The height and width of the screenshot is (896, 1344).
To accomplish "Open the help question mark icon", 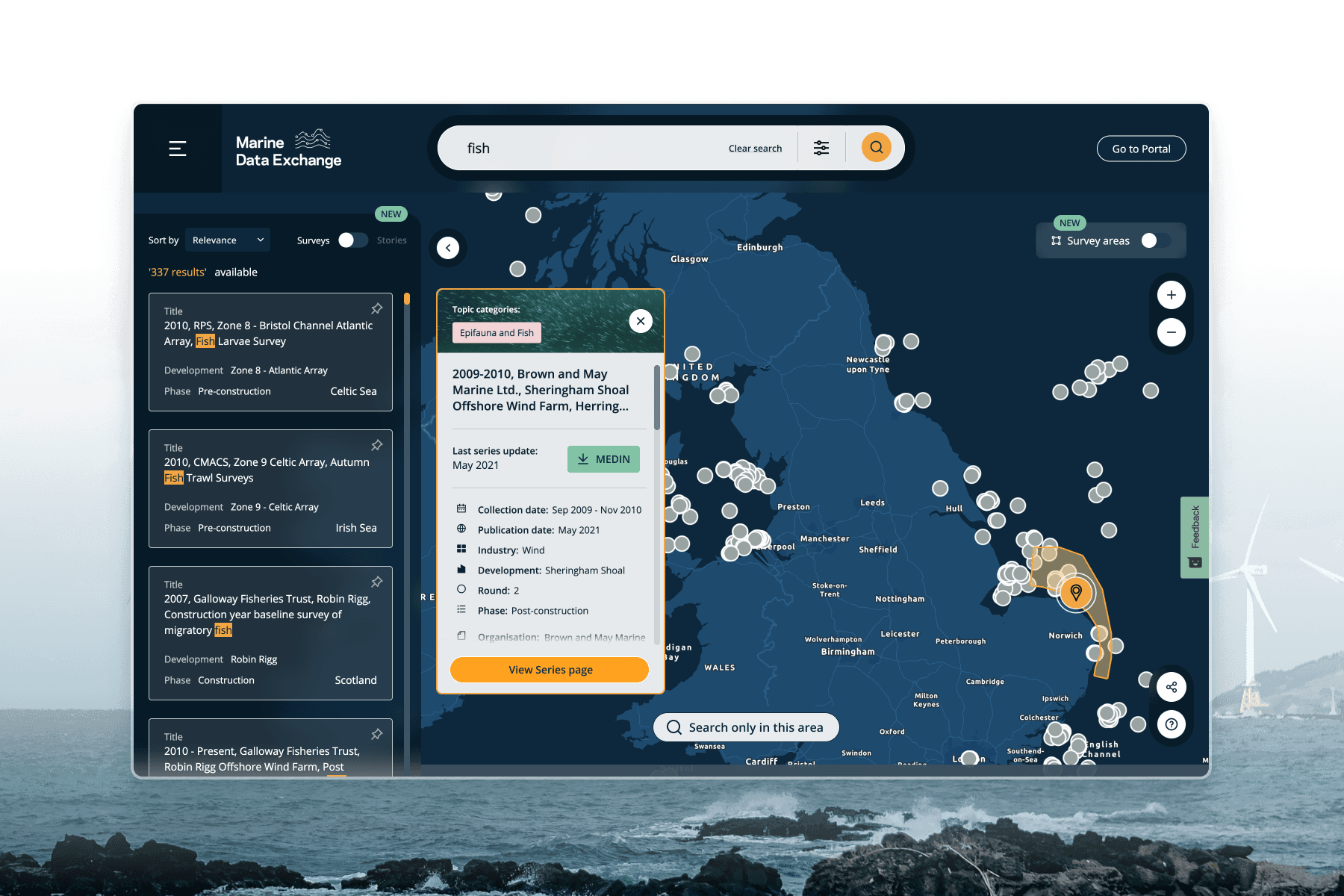I will pos(1172,724).
